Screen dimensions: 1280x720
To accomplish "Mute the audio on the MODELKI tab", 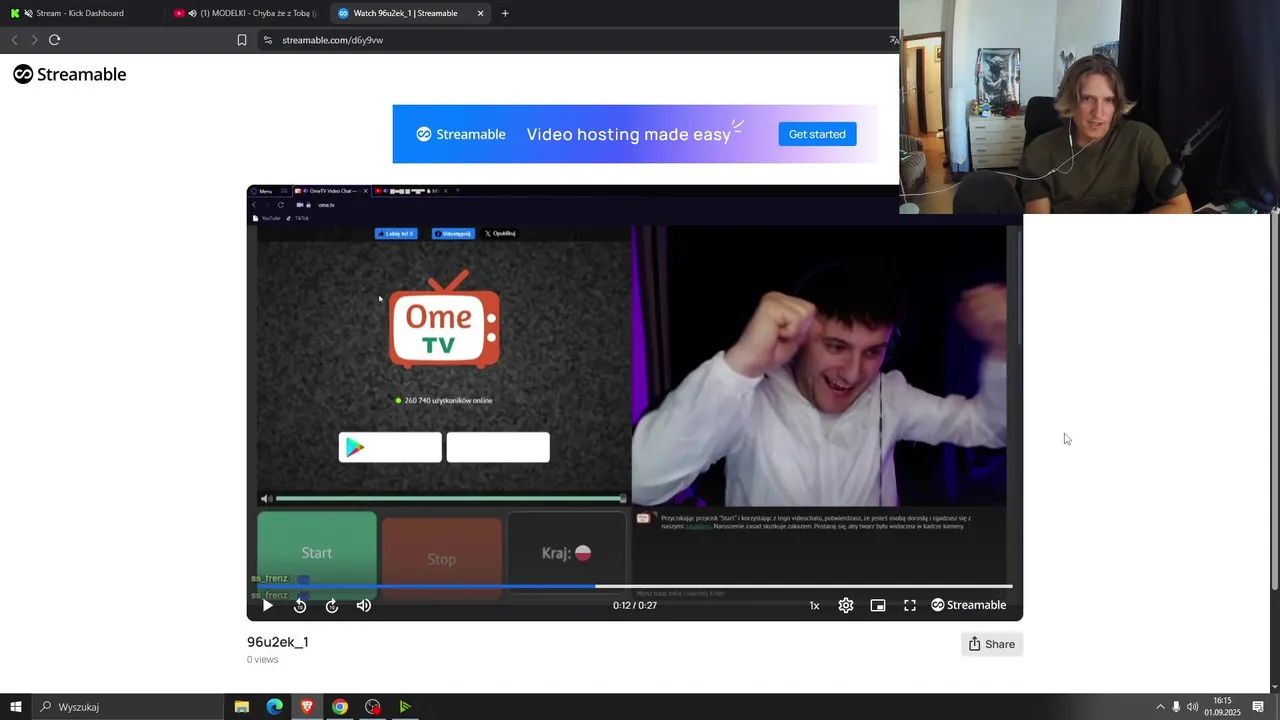I will tap(192, 13).
